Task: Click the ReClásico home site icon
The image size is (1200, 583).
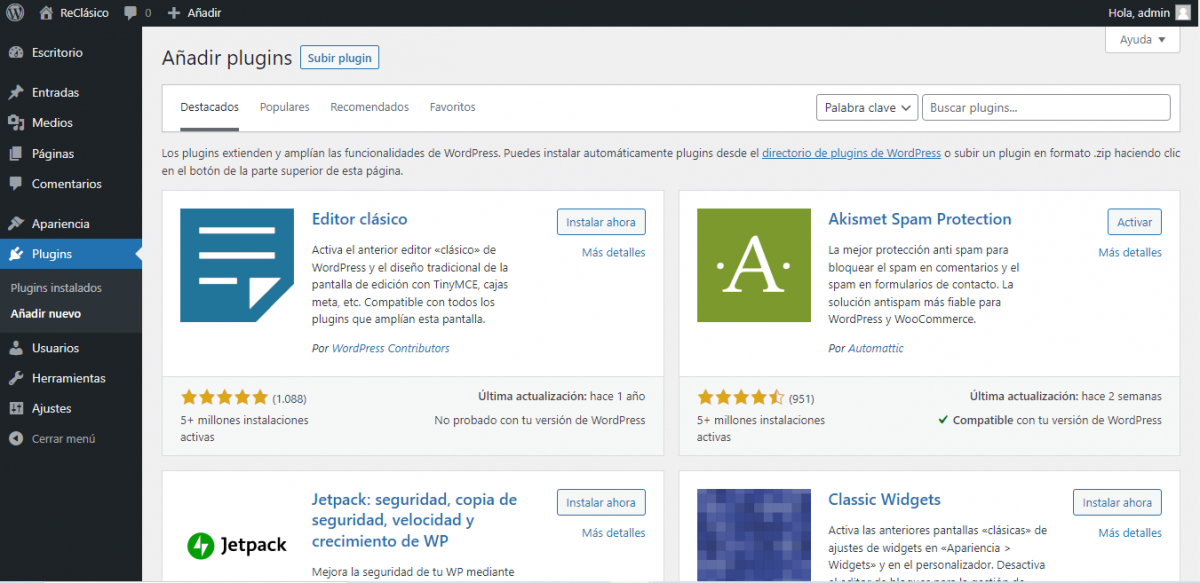Action: coord(46,13)
